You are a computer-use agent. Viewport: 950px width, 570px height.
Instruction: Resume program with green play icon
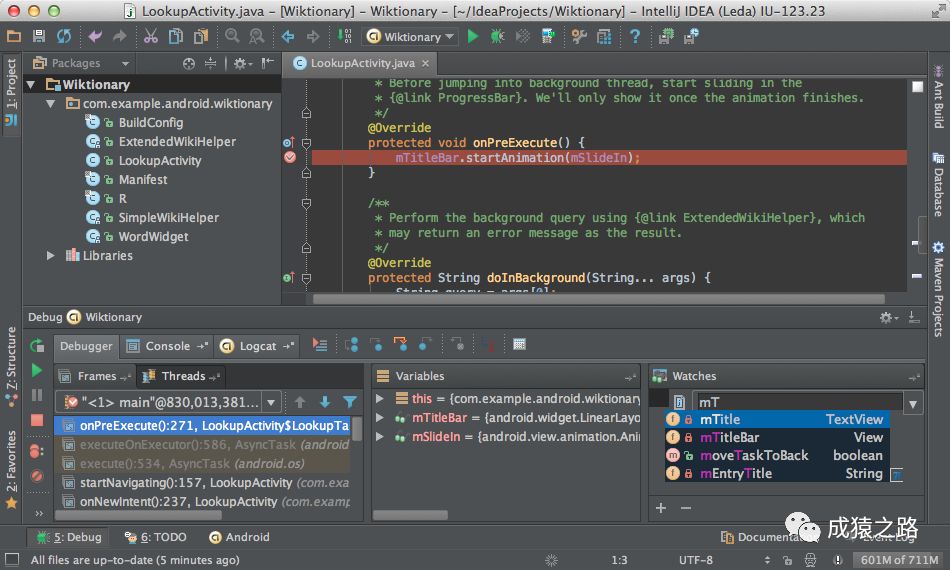tap(36, 370)
